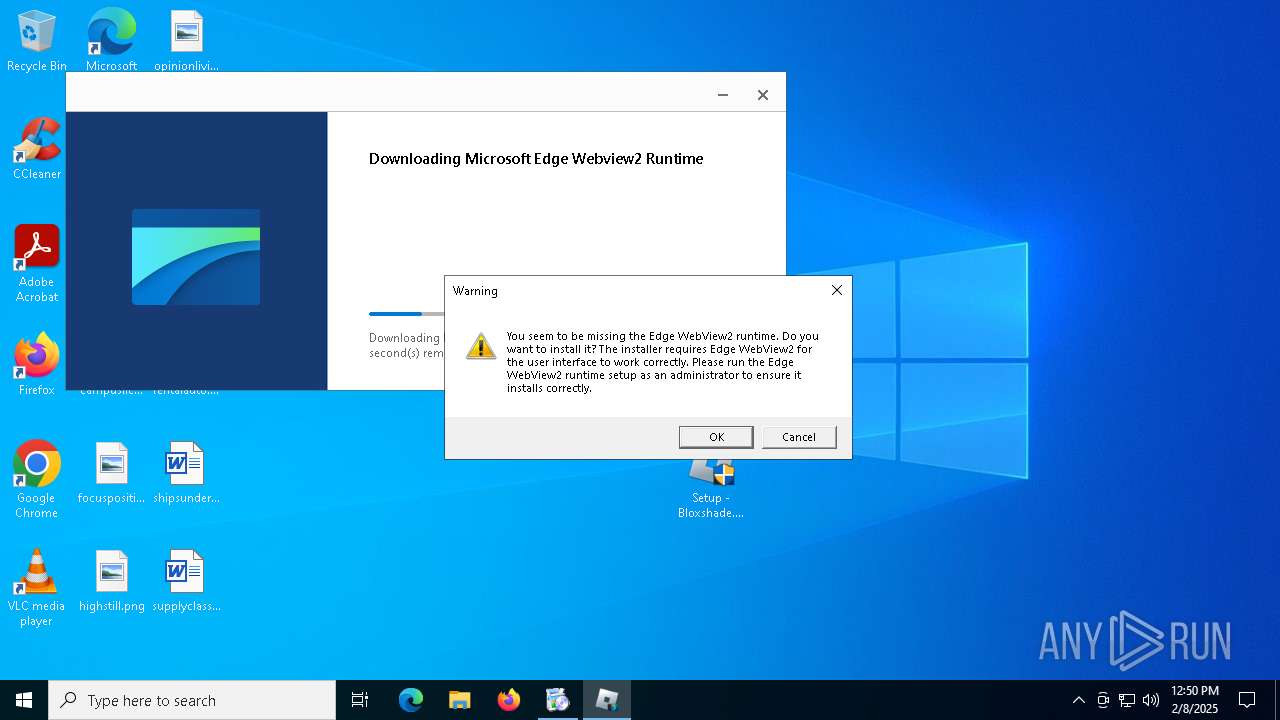Image resolution: width=1280 pixels, height=720 pixels.
Task: Open Adobe Acrobat desktop shortcut
Action: point(37,264)
